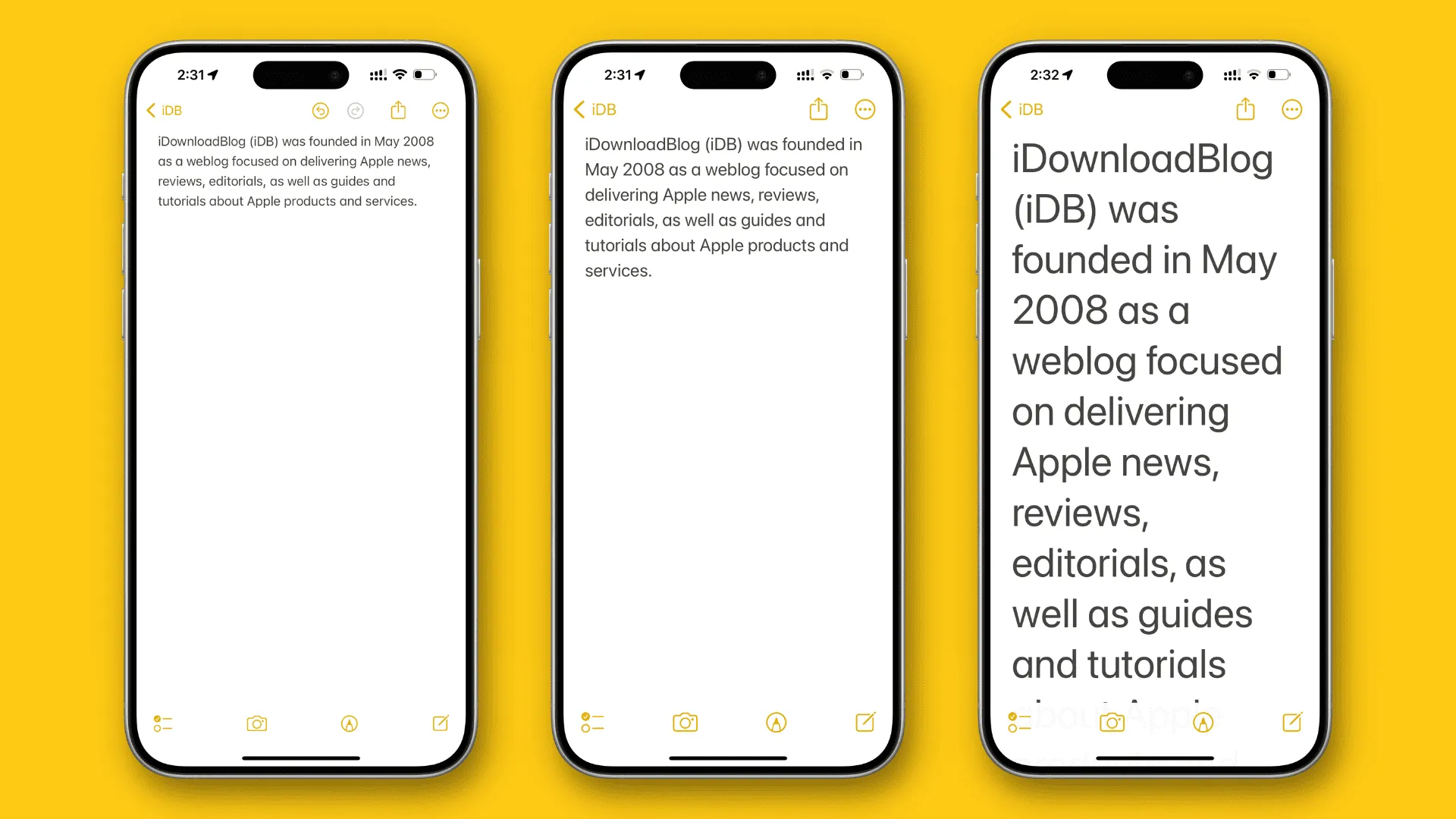The height and width of the screenshot is (819, 1456).
Task: Tap the WiFi status icon in status bar
Action: tap(407, 71)
